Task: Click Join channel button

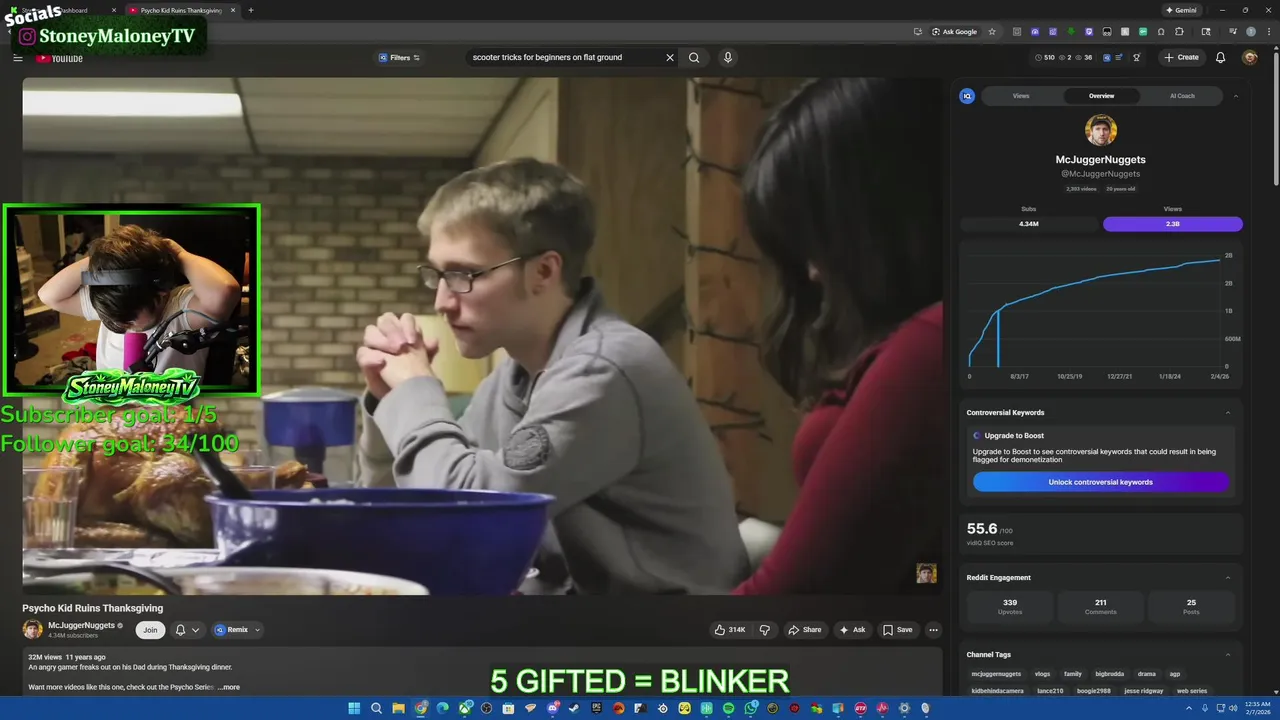Action: pyautogui.click(x=150, y=630)
